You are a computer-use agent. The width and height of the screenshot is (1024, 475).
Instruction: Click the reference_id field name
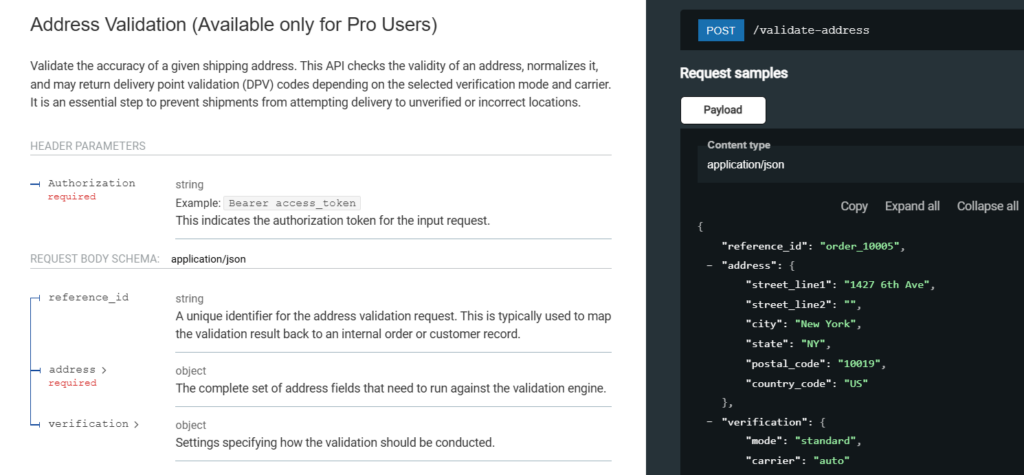coord(89,297)
